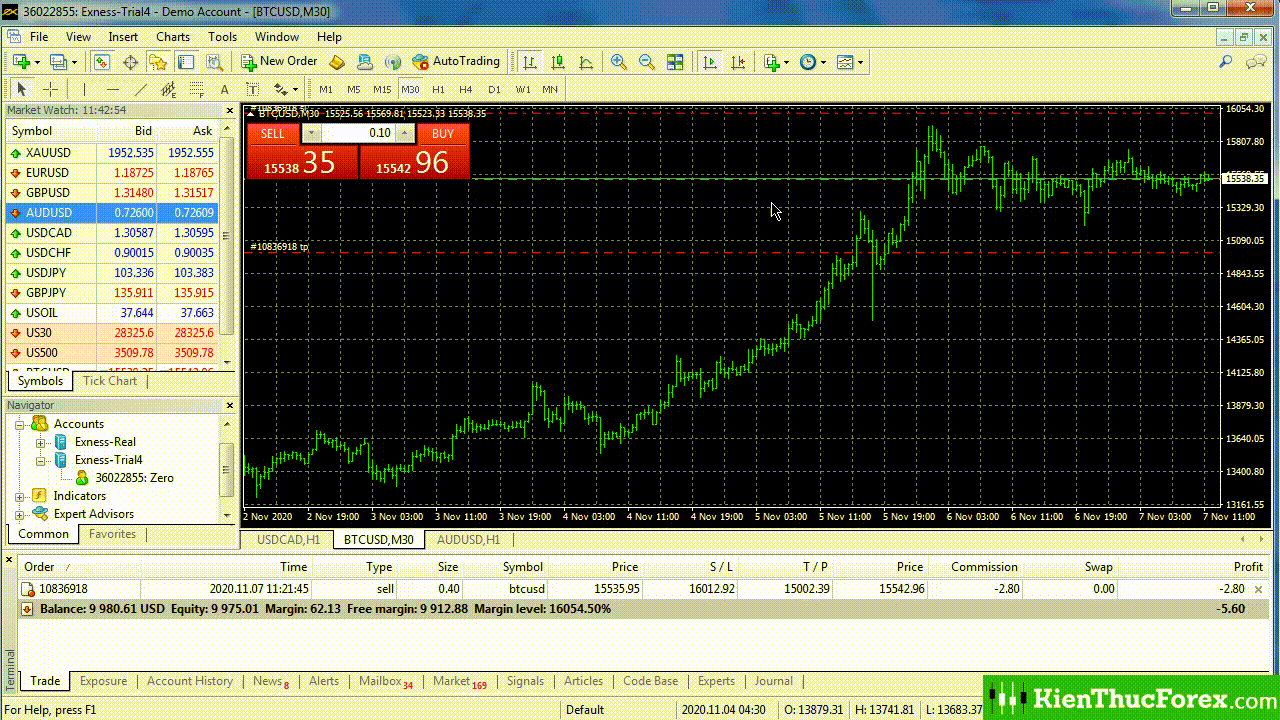Select the Equidistant Channel tool

pos(168,89)
